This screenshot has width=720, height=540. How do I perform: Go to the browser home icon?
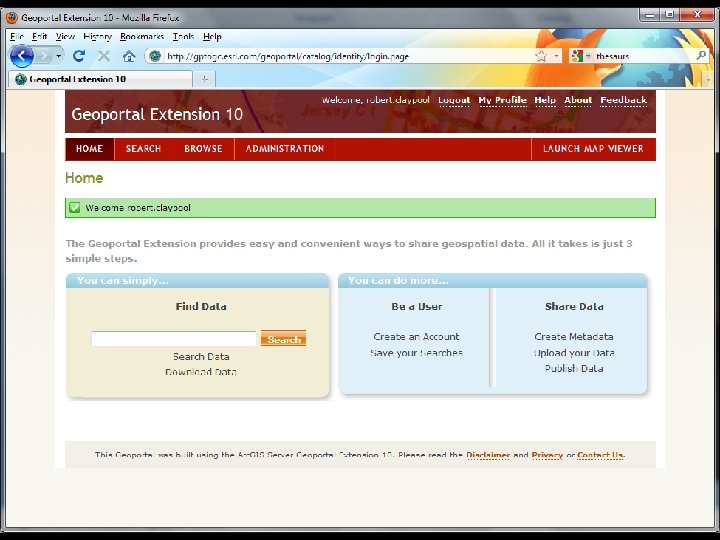[129, 56]
